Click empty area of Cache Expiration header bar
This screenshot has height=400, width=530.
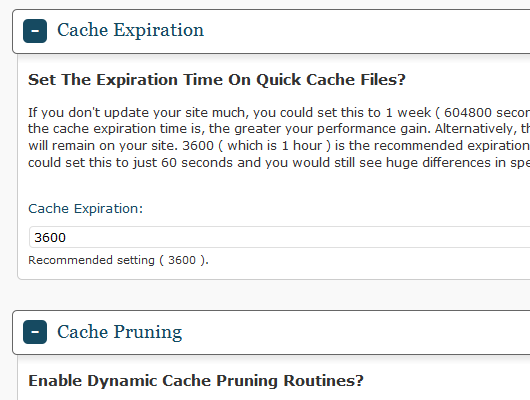tap(365, 31)
